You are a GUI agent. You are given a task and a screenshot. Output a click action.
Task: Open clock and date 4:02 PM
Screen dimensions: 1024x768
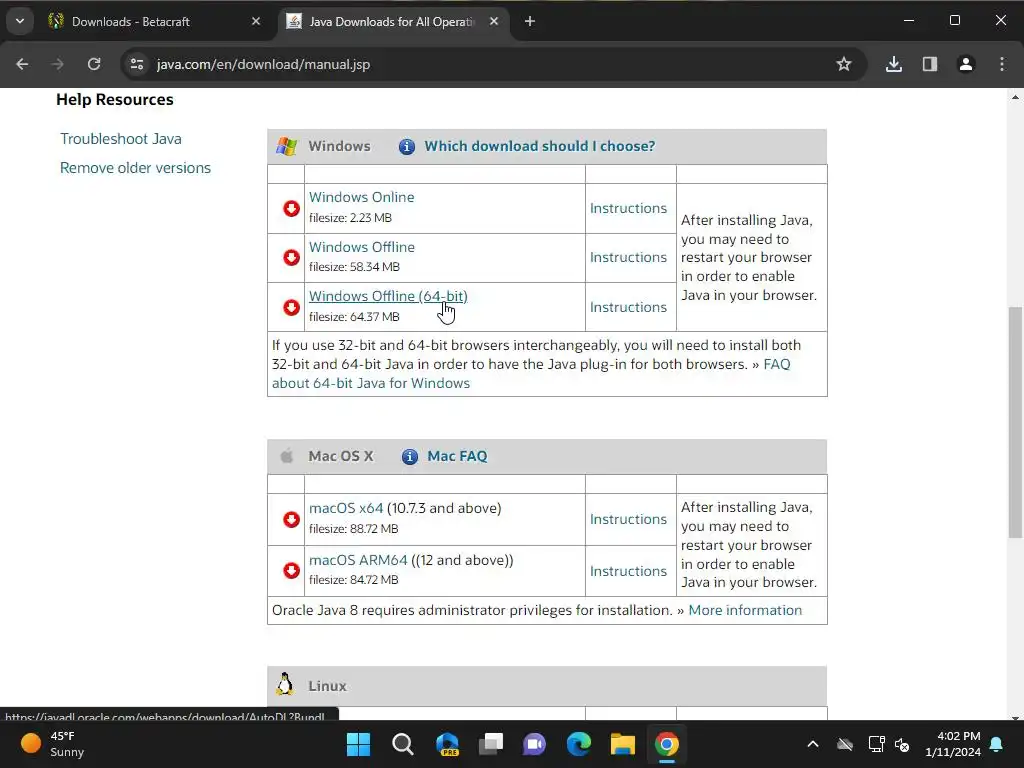coord(952,744)
